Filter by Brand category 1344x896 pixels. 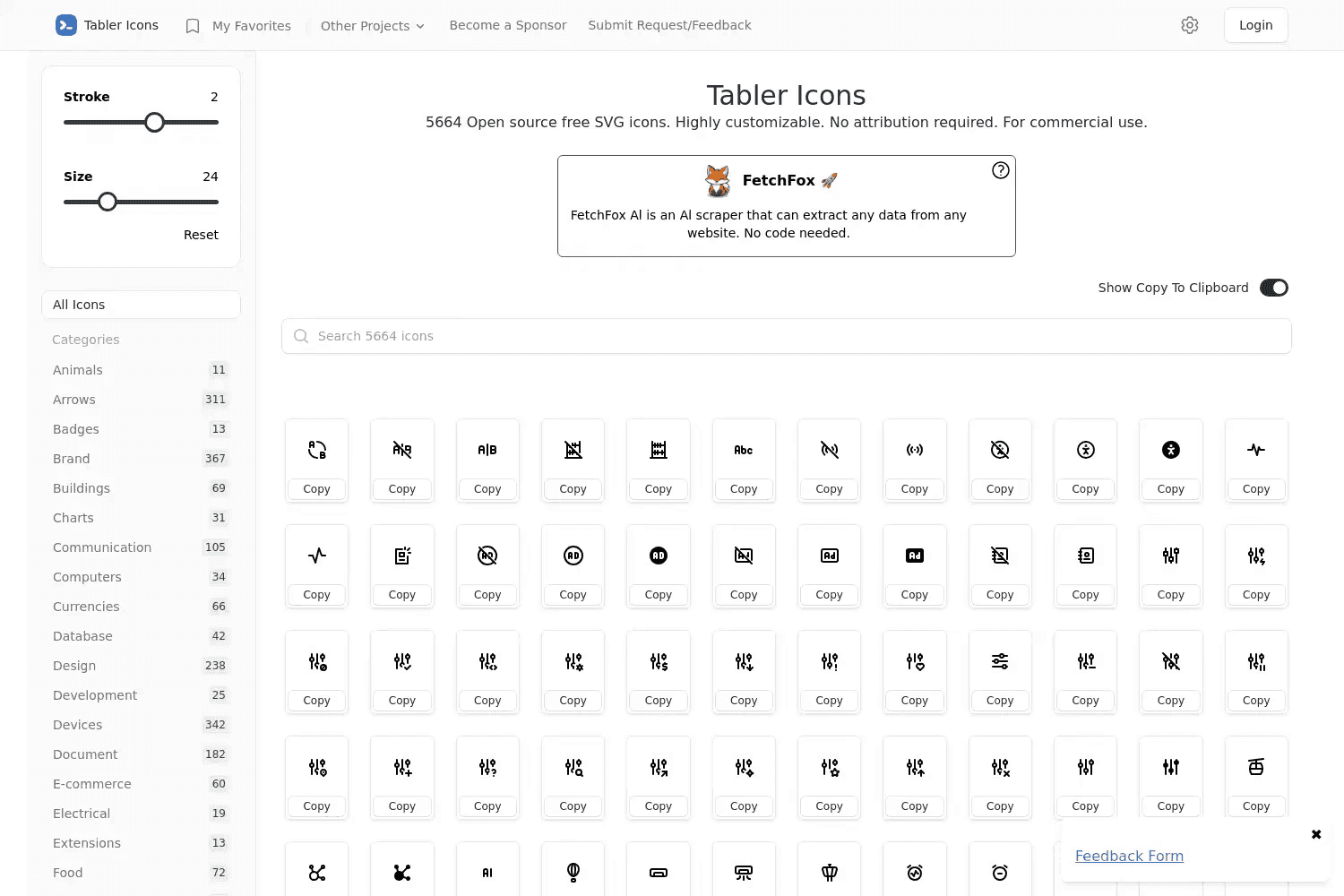coord(141,459)
